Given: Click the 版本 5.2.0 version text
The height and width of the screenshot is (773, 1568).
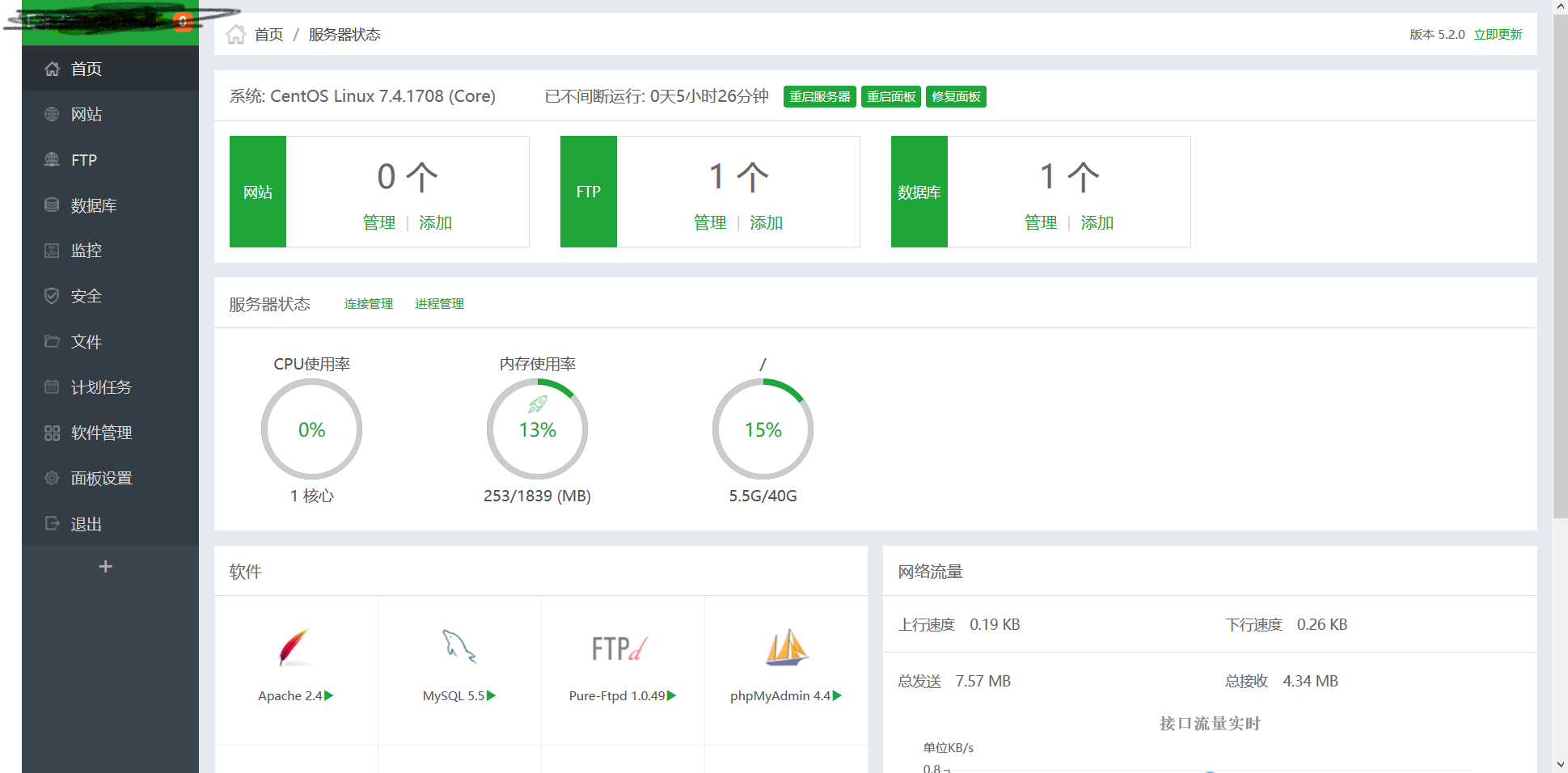Looking at the screenshot, I should click(1437, 35).
